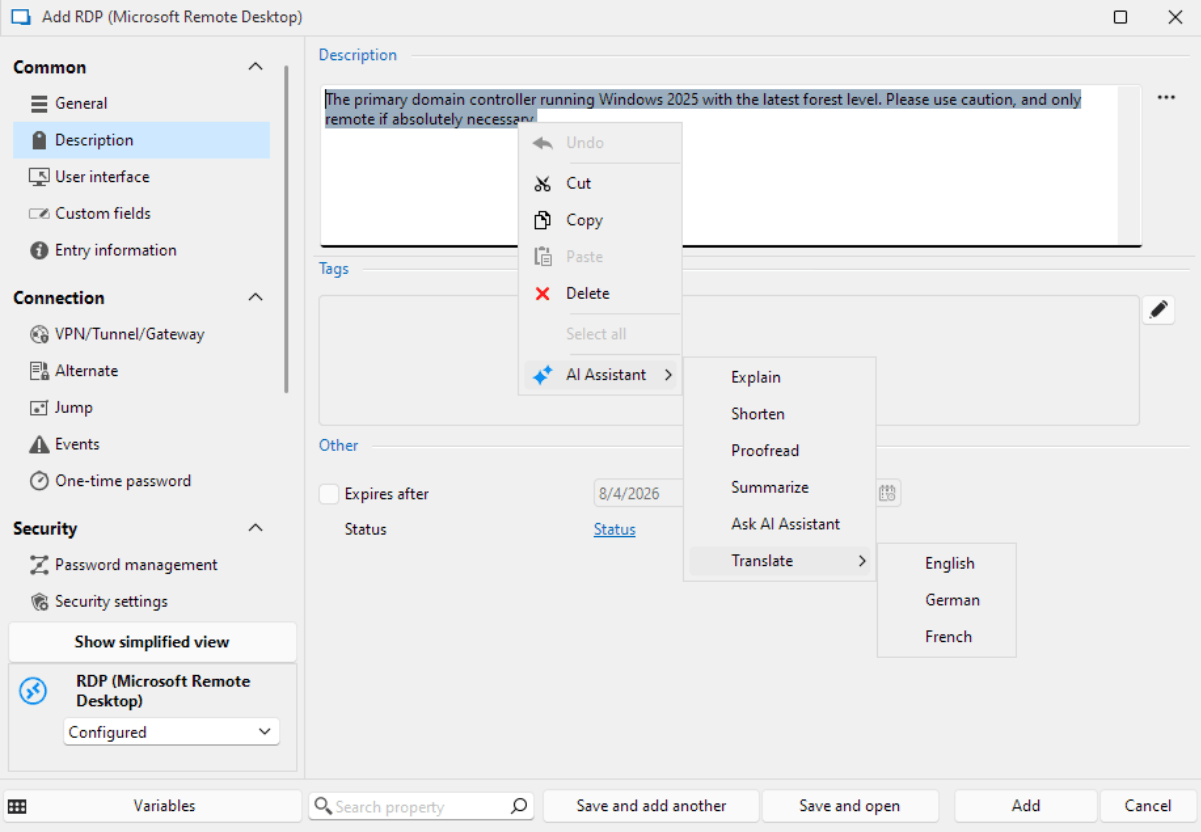This screenshot has height=832, width=1201.
Task: Collapse the Common section
Action: point(255,67)
